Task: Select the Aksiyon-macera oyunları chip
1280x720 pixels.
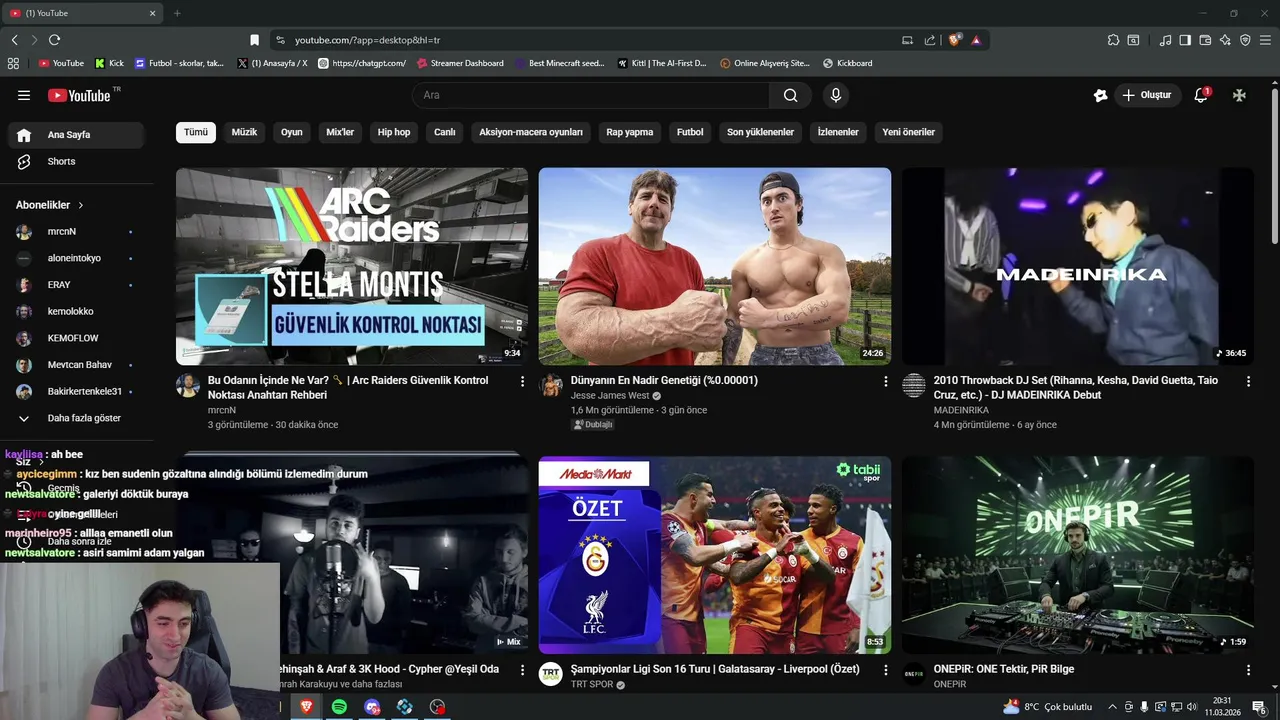Action: 531,132
